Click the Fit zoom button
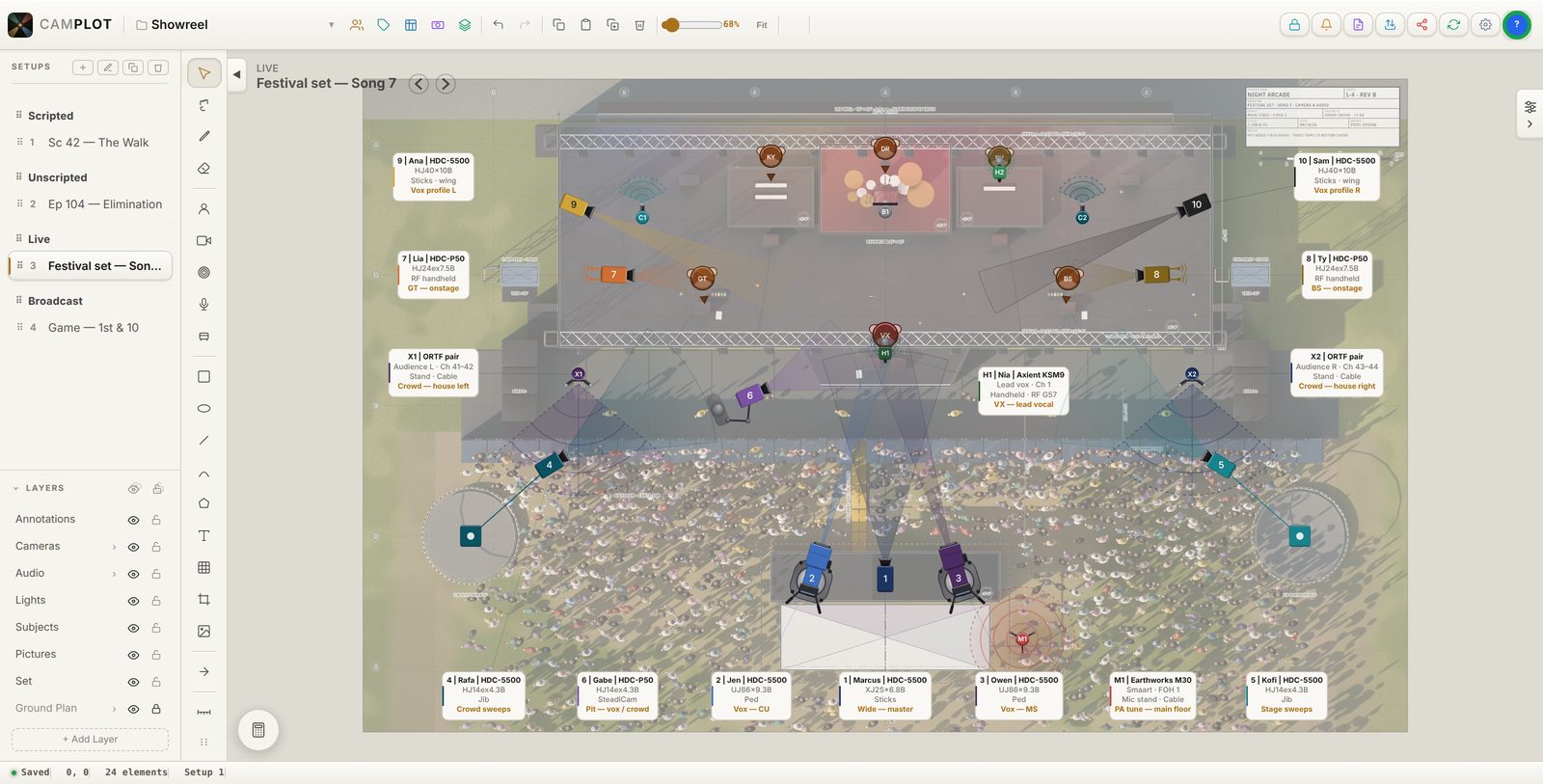The width and height of the screenshot is (1543, 784). click(762, 25)
